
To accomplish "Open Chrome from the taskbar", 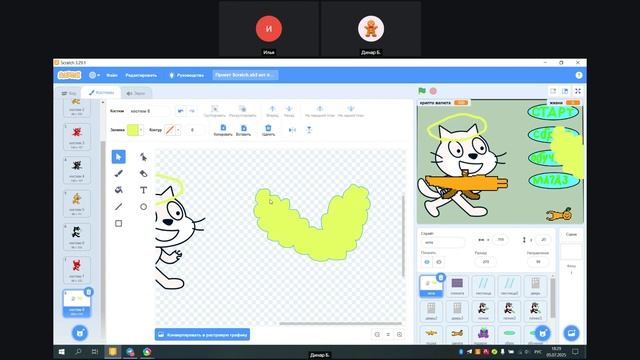I will 147,352.
